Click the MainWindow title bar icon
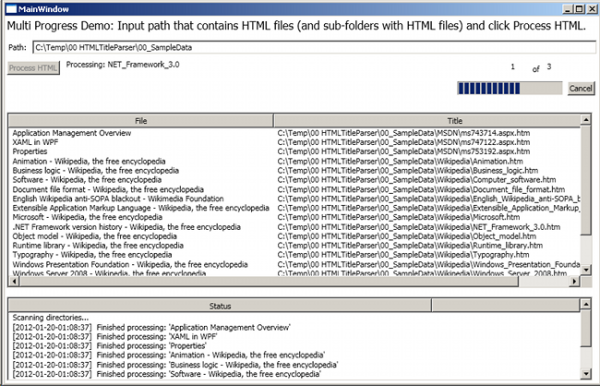Image resolution: width=600 pixels, height=386 pixels. click(11, 9)
